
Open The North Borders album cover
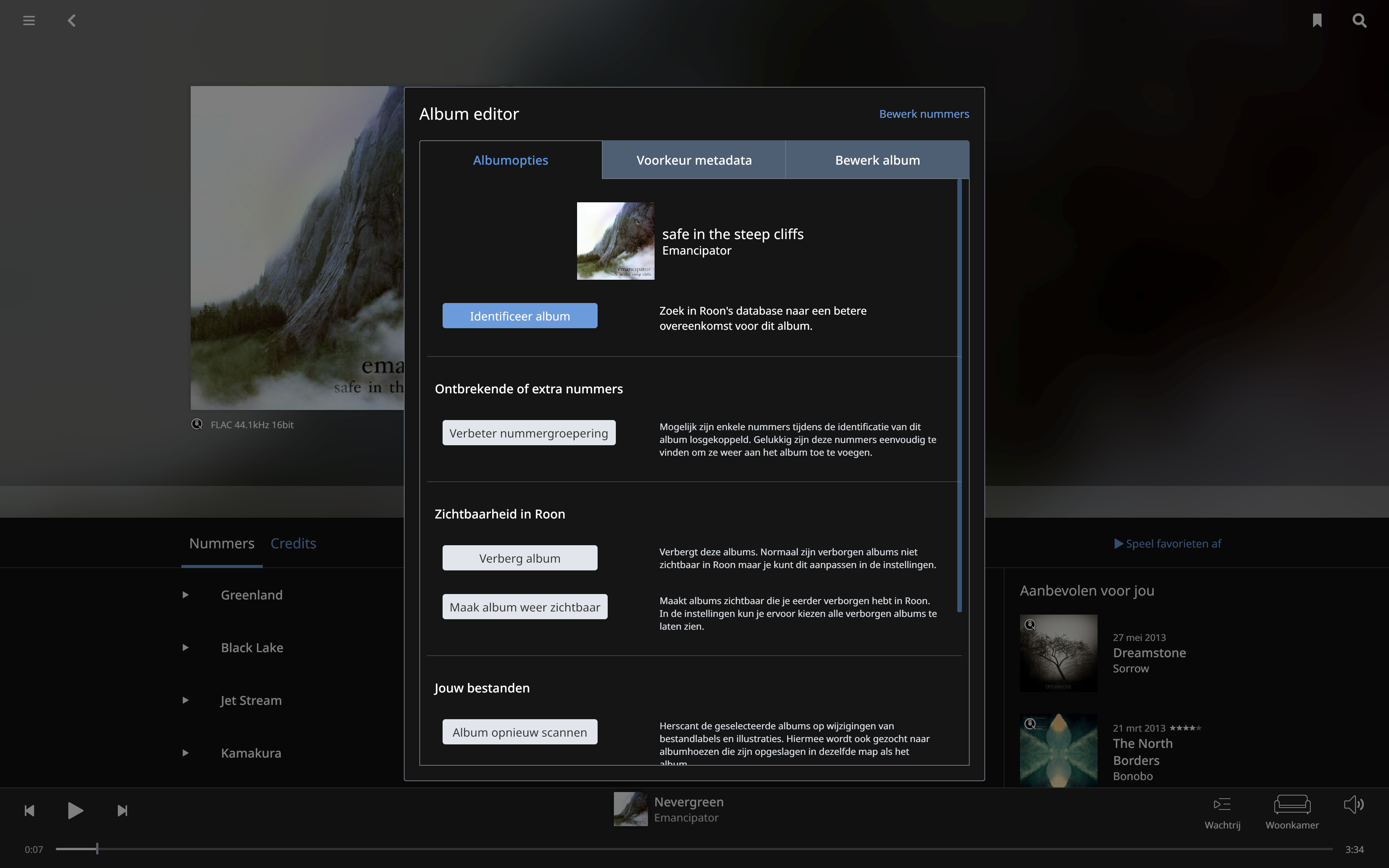coord(1058,750)
